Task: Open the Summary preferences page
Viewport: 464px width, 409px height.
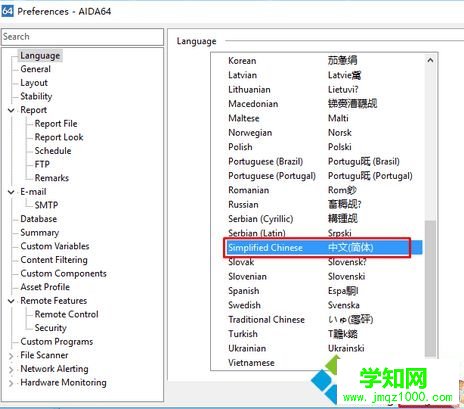Action: tap(39, 233)
